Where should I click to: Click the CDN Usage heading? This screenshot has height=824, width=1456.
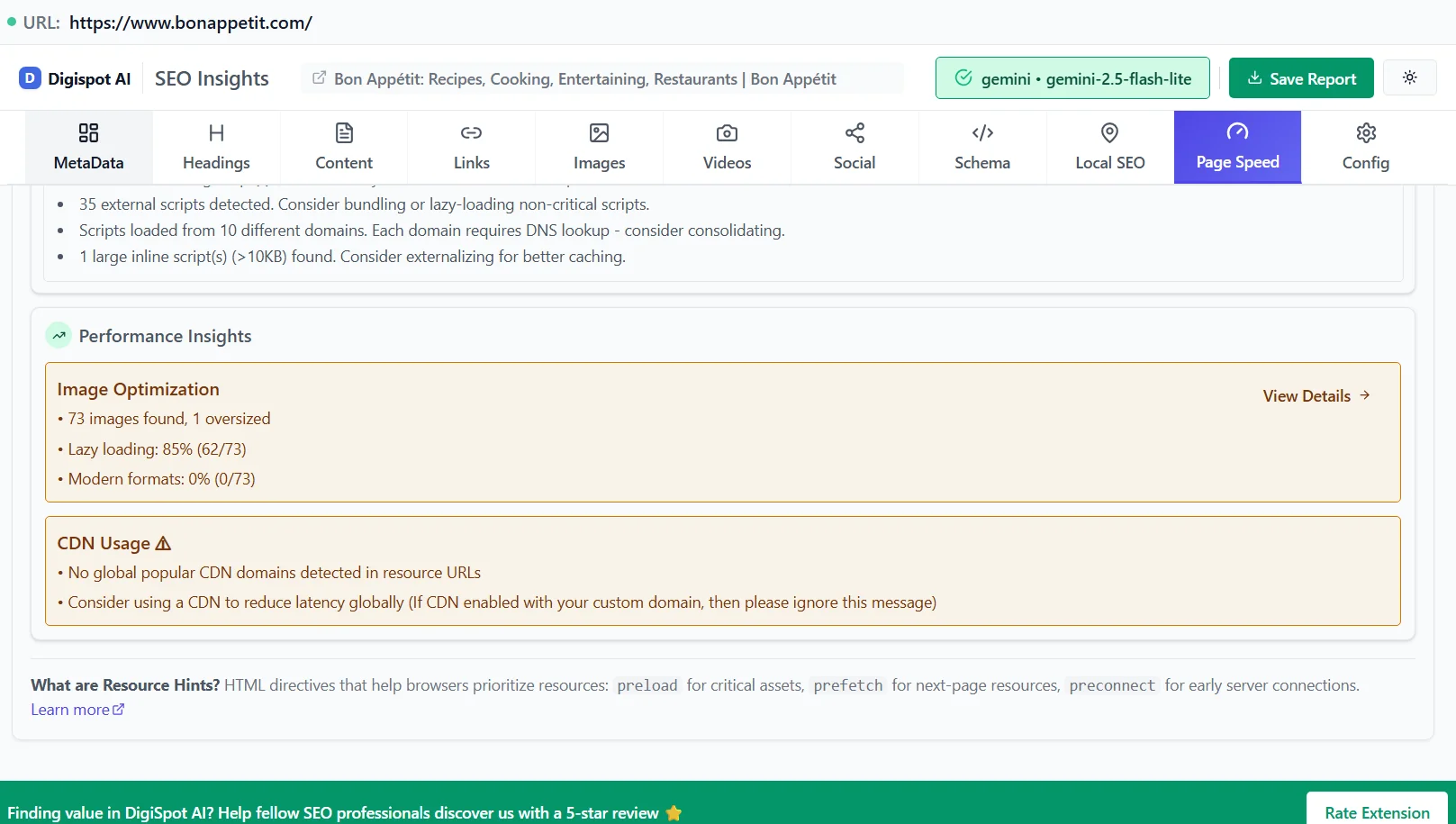[x=104, y=543]
